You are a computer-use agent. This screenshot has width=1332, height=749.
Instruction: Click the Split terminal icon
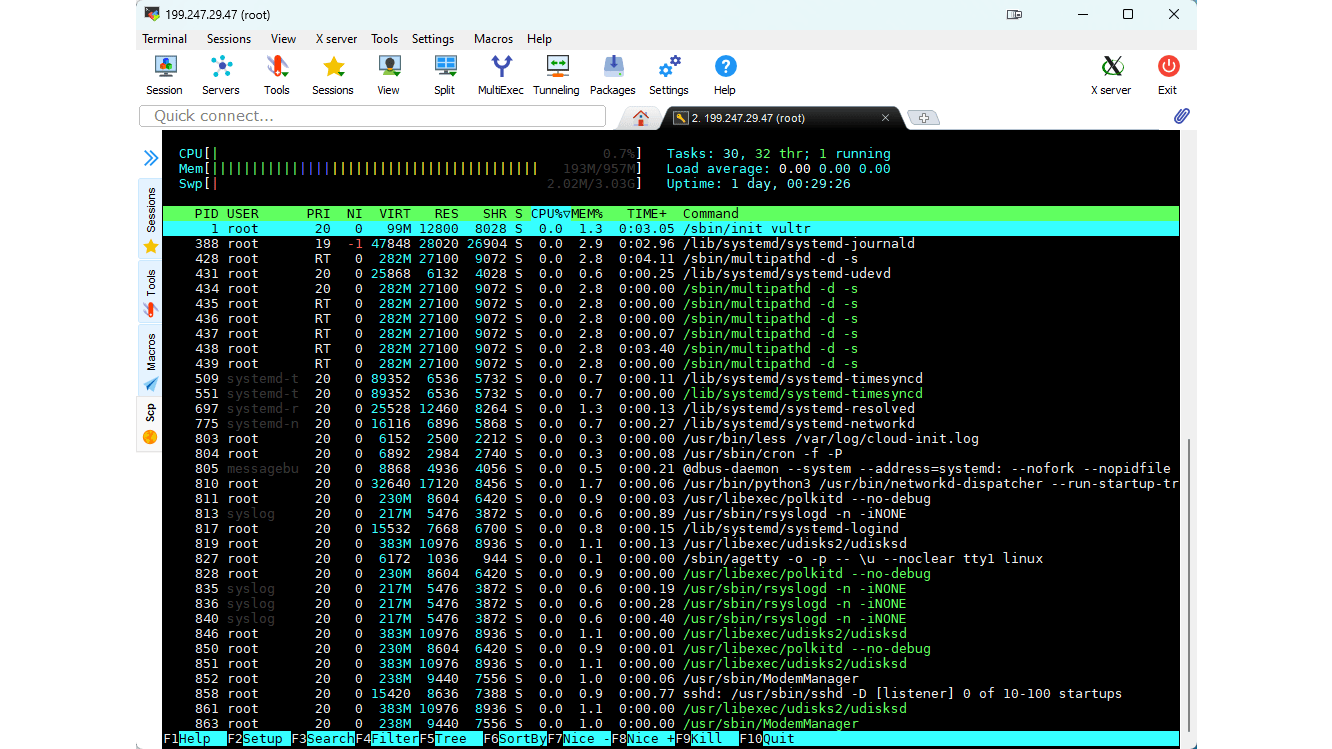pyautogui.click(x=444, y=75)
